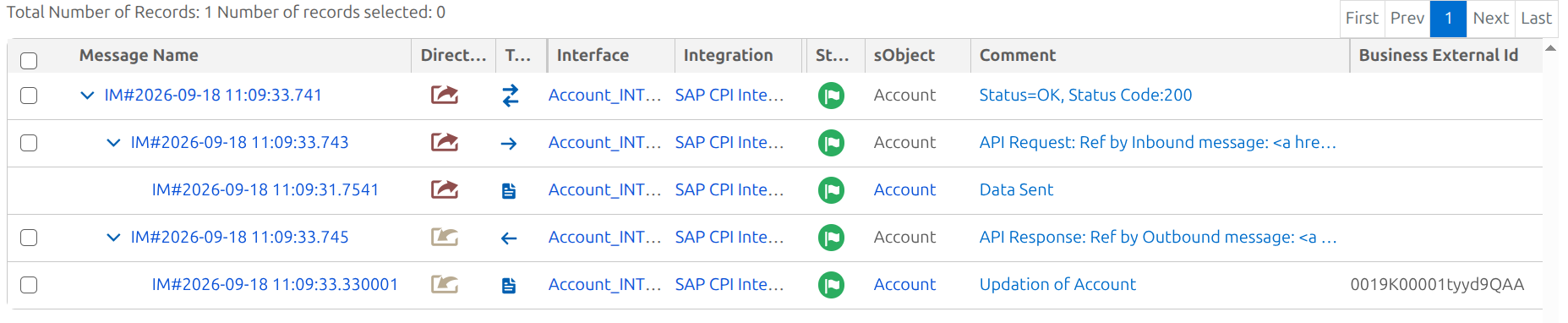The image size is (1568, 323).
Task: Sort by Comment column header
Action: [1018, 55]
